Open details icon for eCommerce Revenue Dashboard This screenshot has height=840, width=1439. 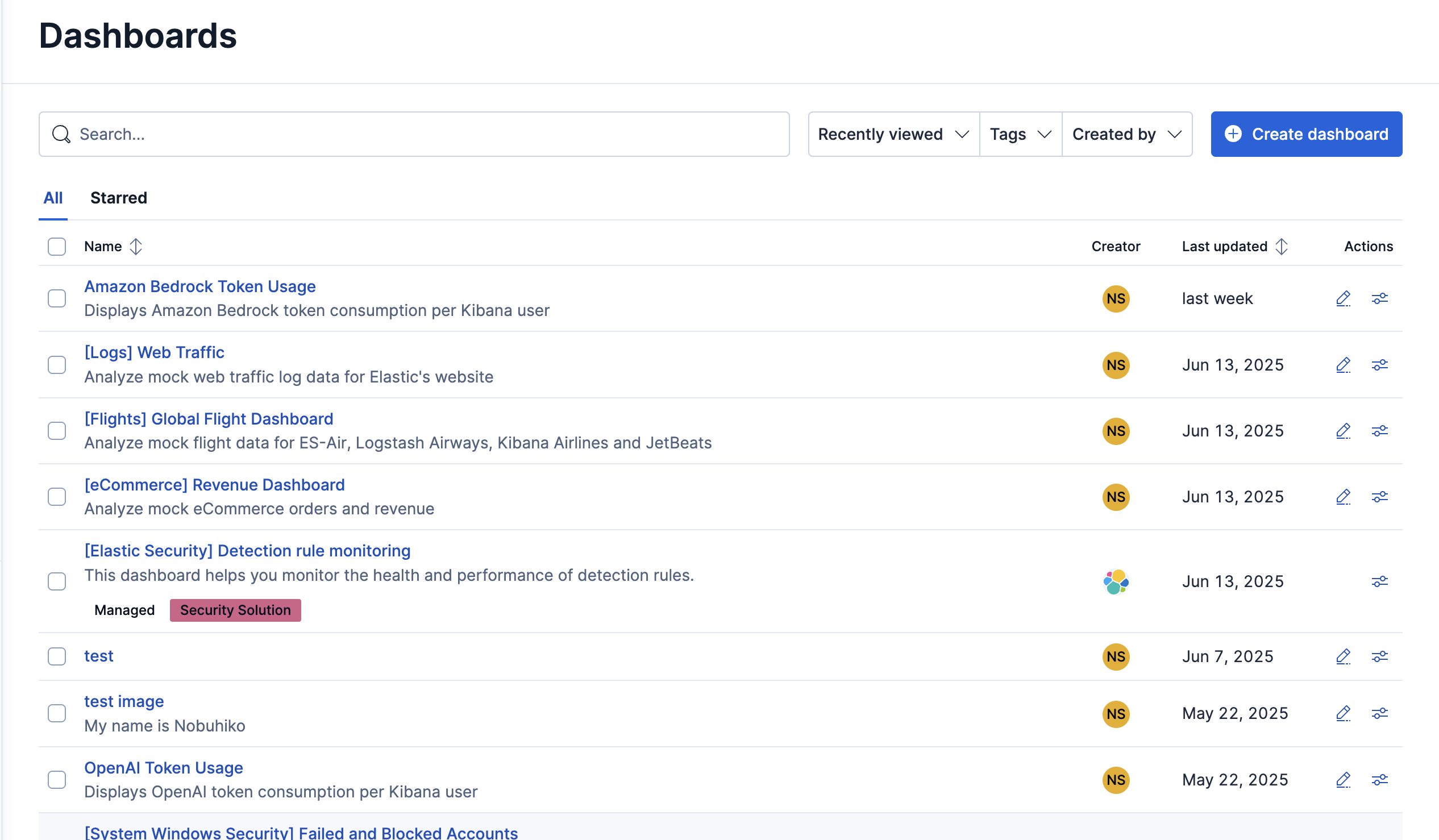[1380, 497]
